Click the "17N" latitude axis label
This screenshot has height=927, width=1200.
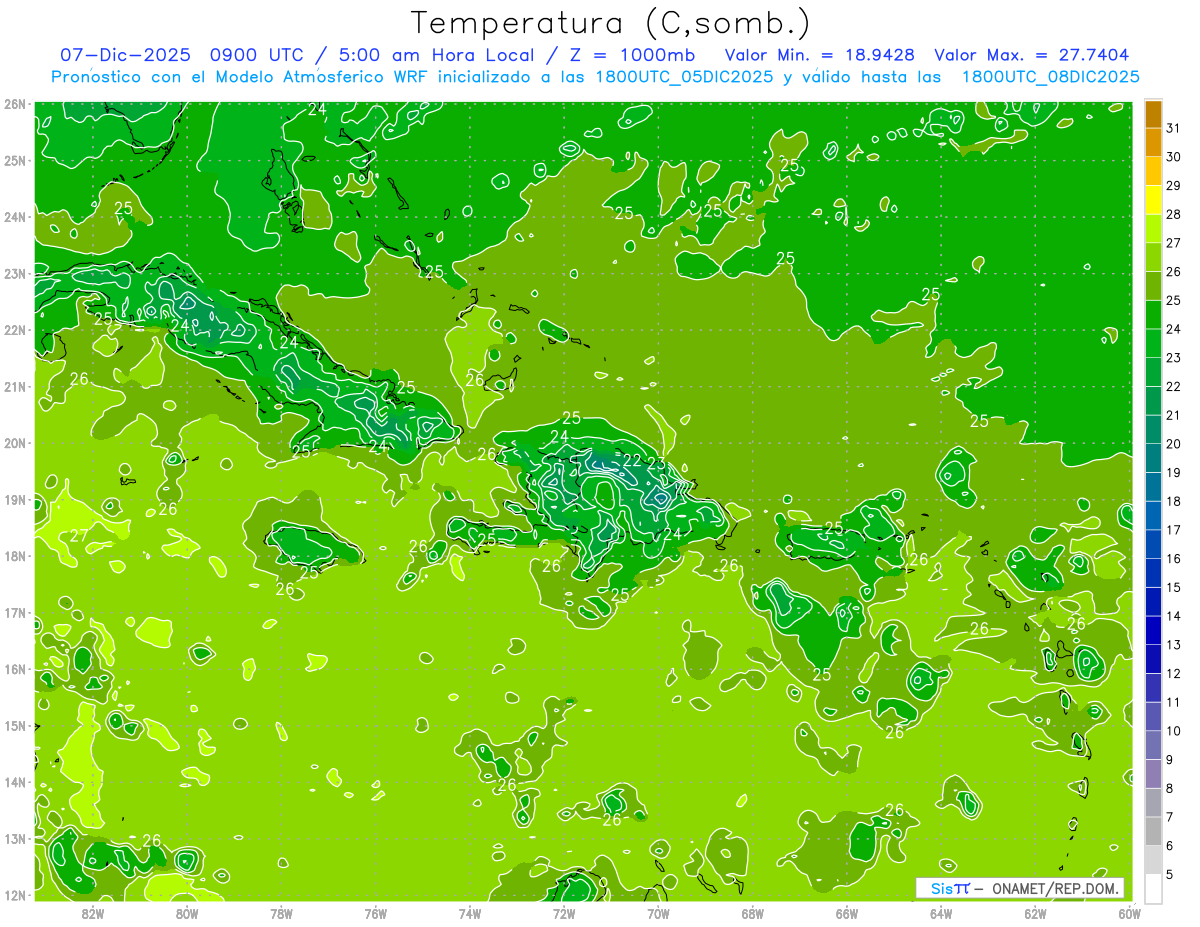tap(15, 612)
